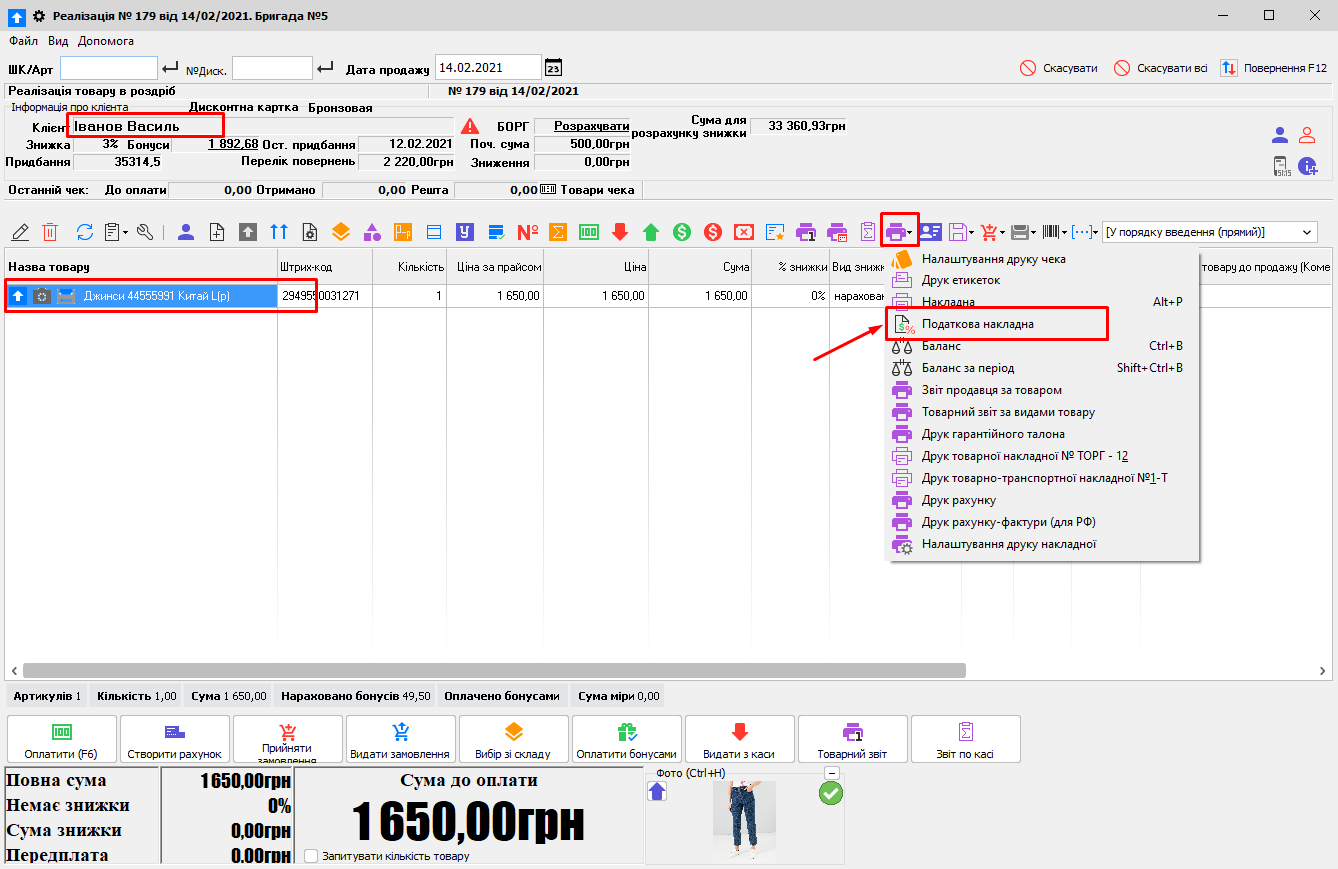Click 'Скасувати всі' button
1338x869 pixels.
[1160, 68]
